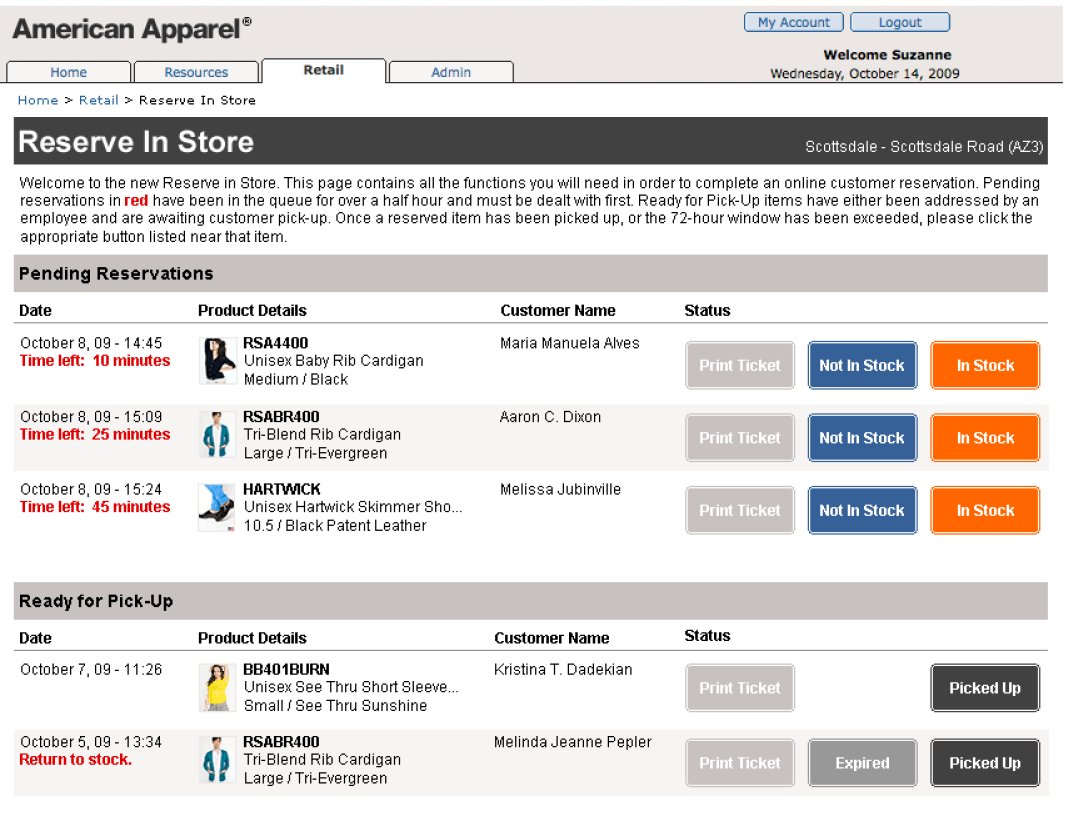Click the 'Time left: 25 minutes' warning

(x=95, y=435)
